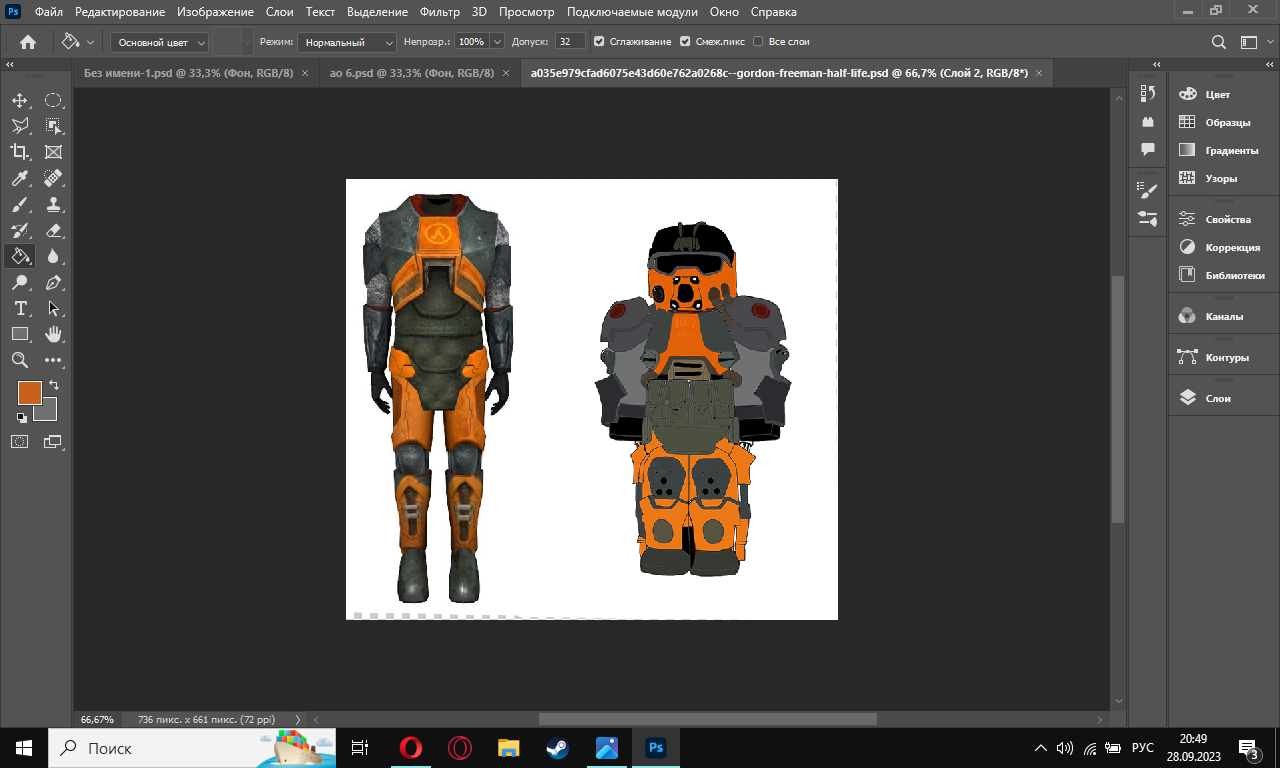
Task: Swap foreground and background colors
Action: 54,385
